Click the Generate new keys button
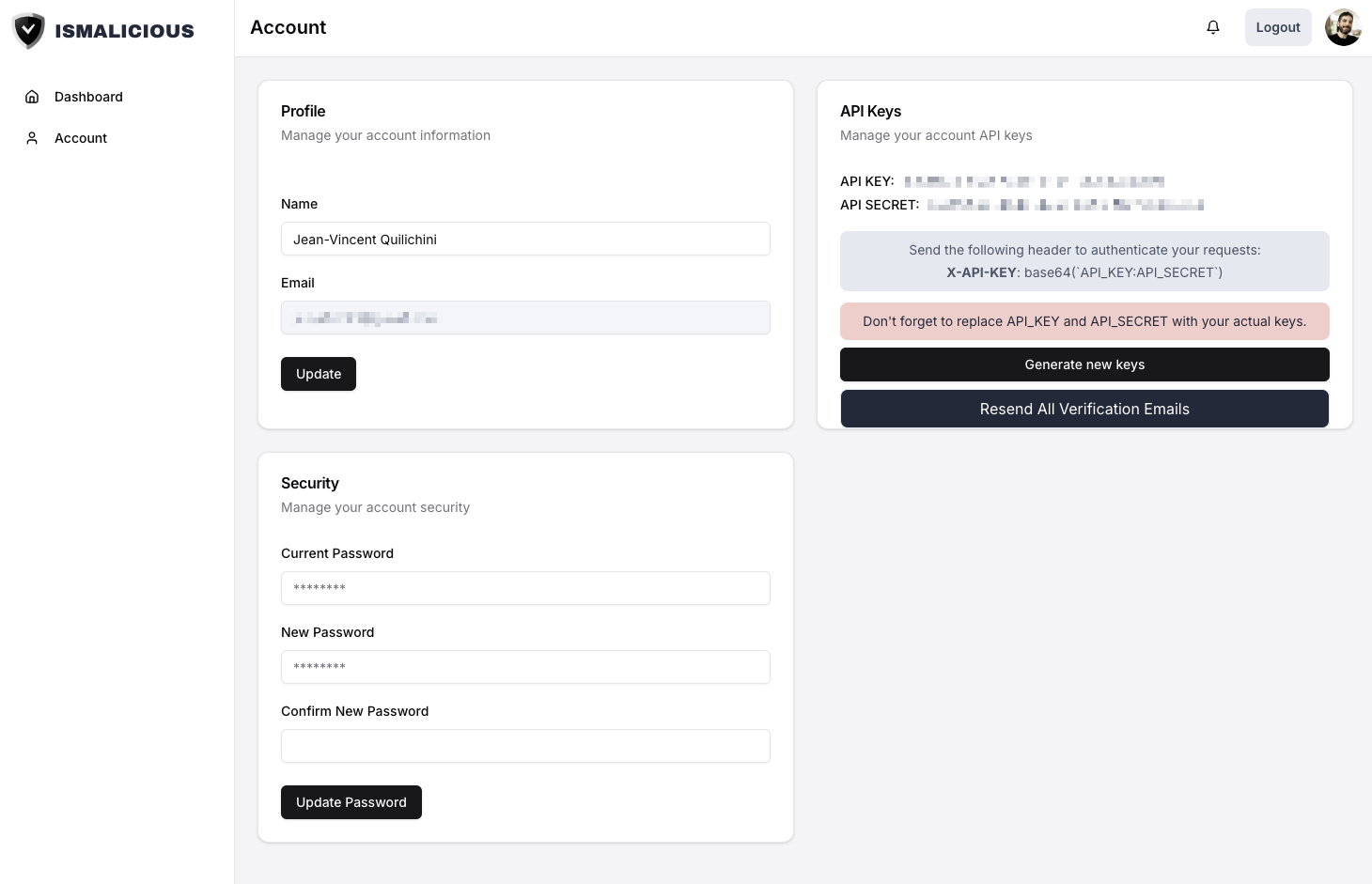1372x884 pixels. 1084,364
